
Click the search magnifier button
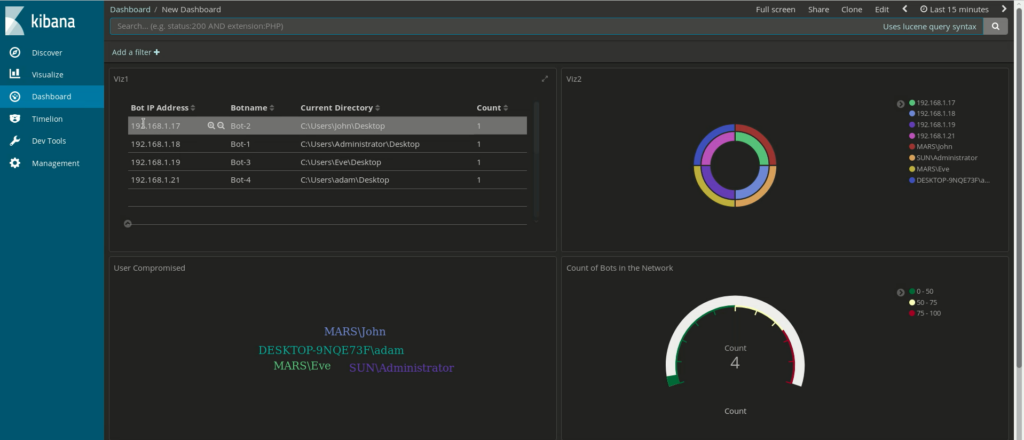click(x=995, y=27)
